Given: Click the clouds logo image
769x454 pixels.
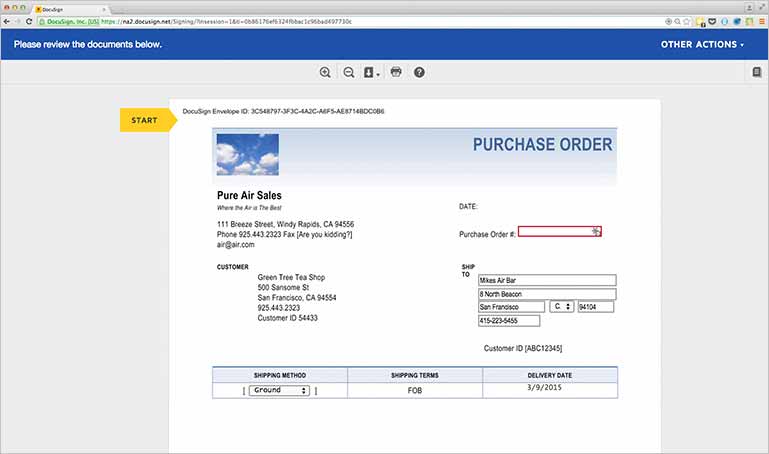Looking at the screenshot, I should pos(247,155).
